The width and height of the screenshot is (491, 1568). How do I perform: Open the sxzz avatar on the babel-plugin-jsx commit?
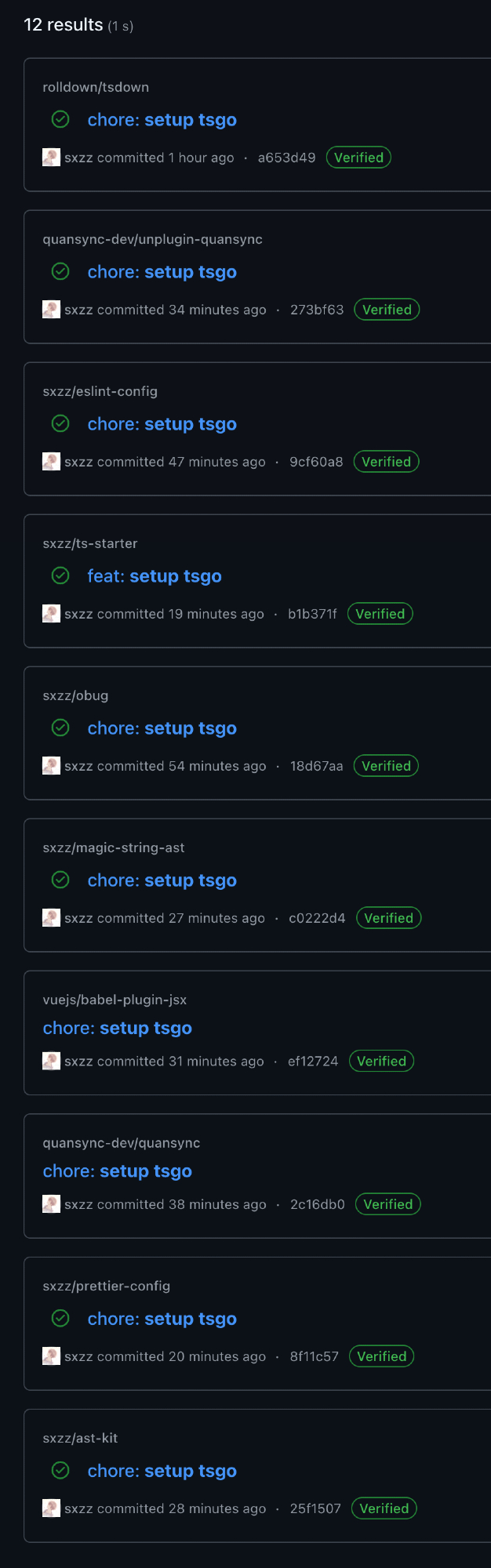pos(51,1061)
